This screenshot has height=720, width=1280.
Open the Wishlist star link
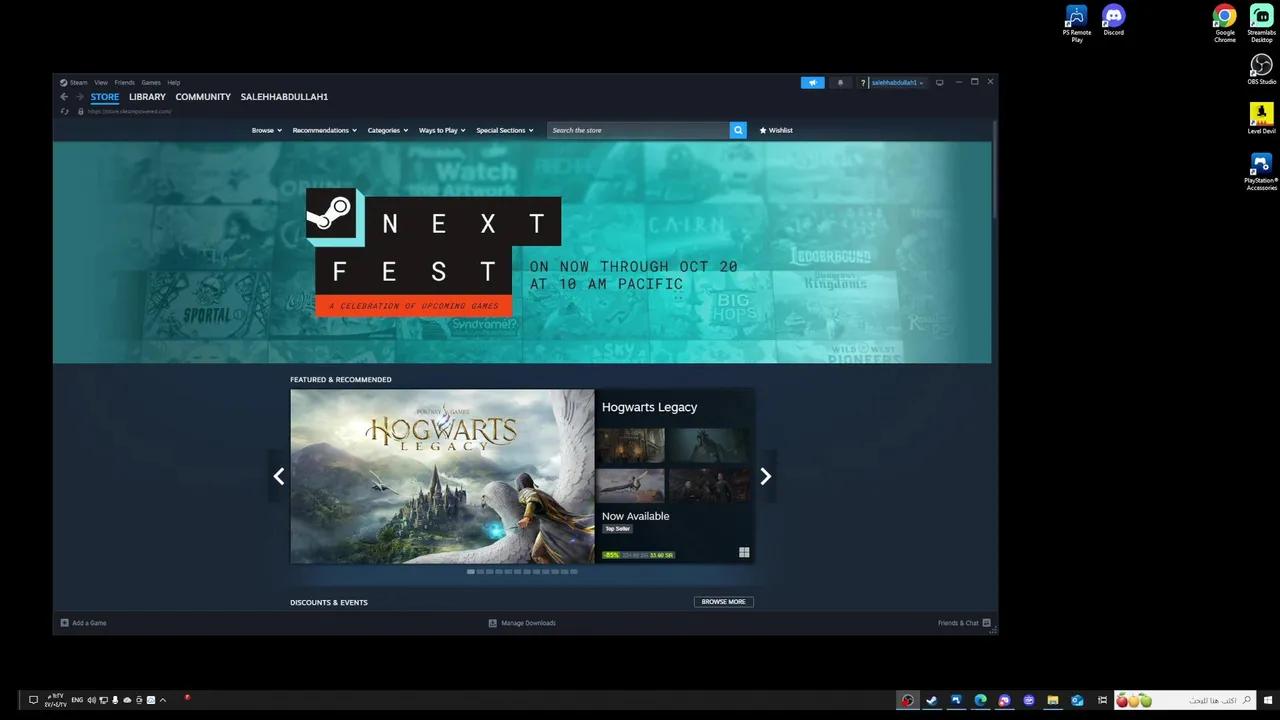tap(776, 130)
